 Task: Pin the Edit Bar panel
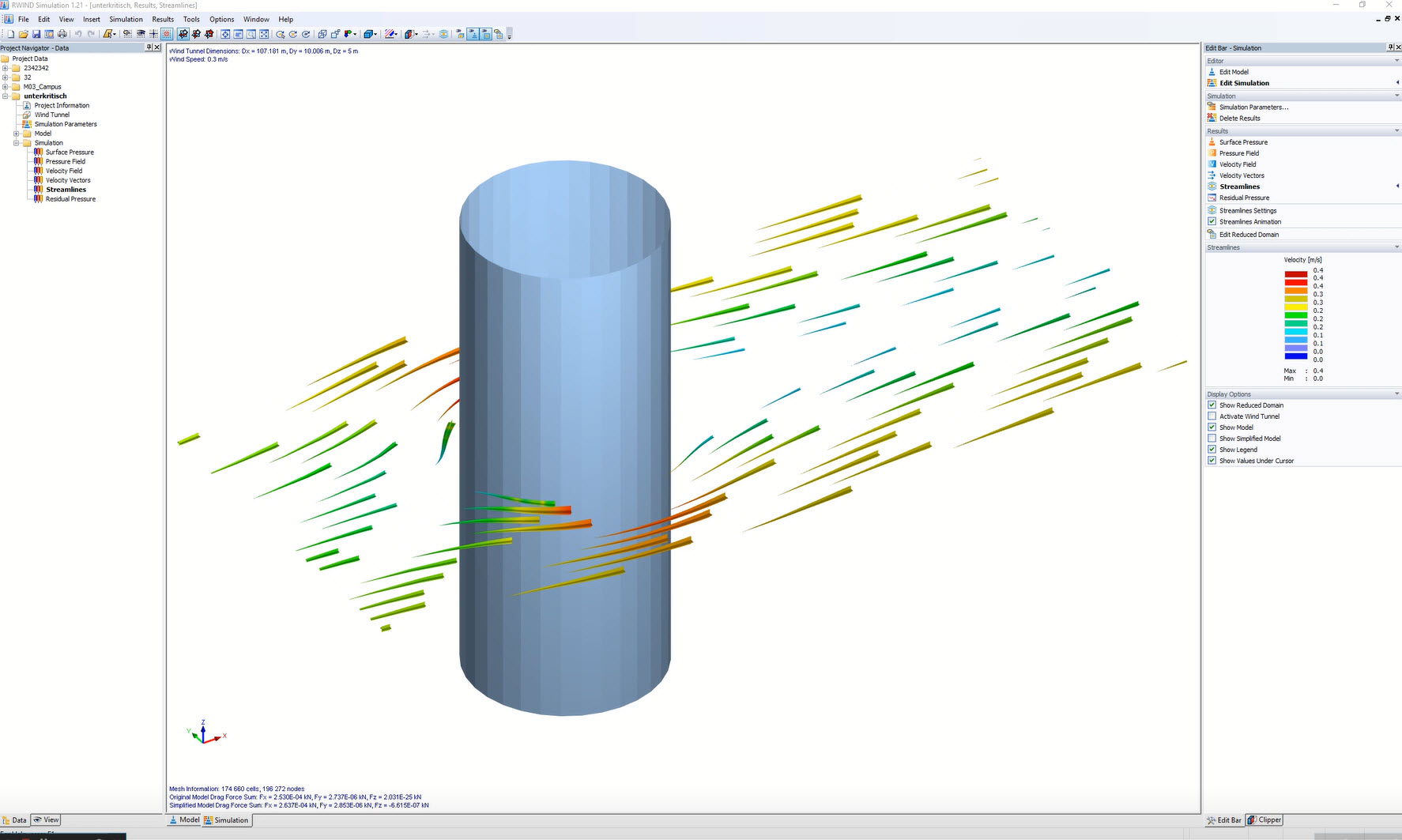1390,47
